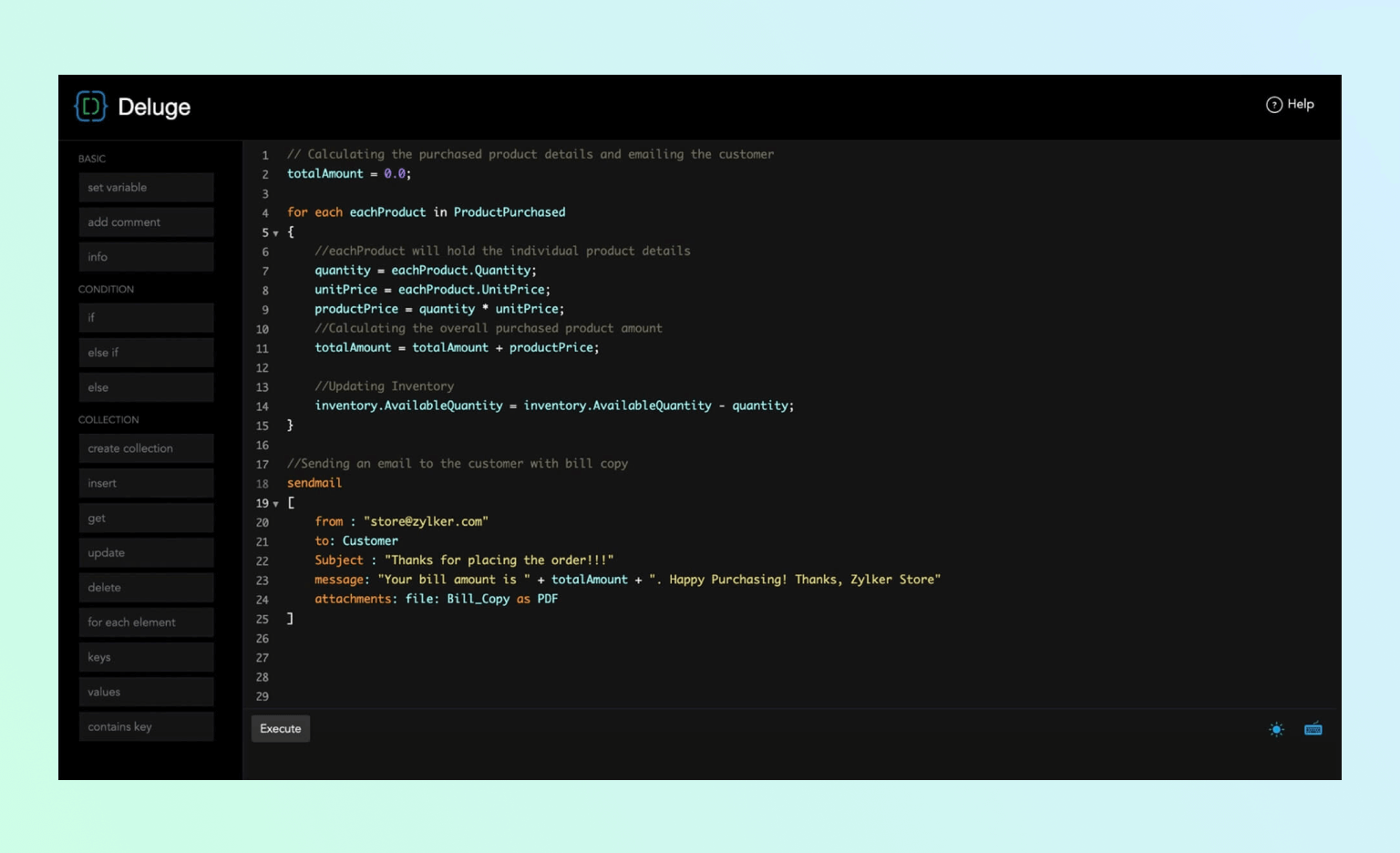Open the keyboard shortcuts icon
The height and width of the screenshot is (853, 1400).
click(1312, 729)
